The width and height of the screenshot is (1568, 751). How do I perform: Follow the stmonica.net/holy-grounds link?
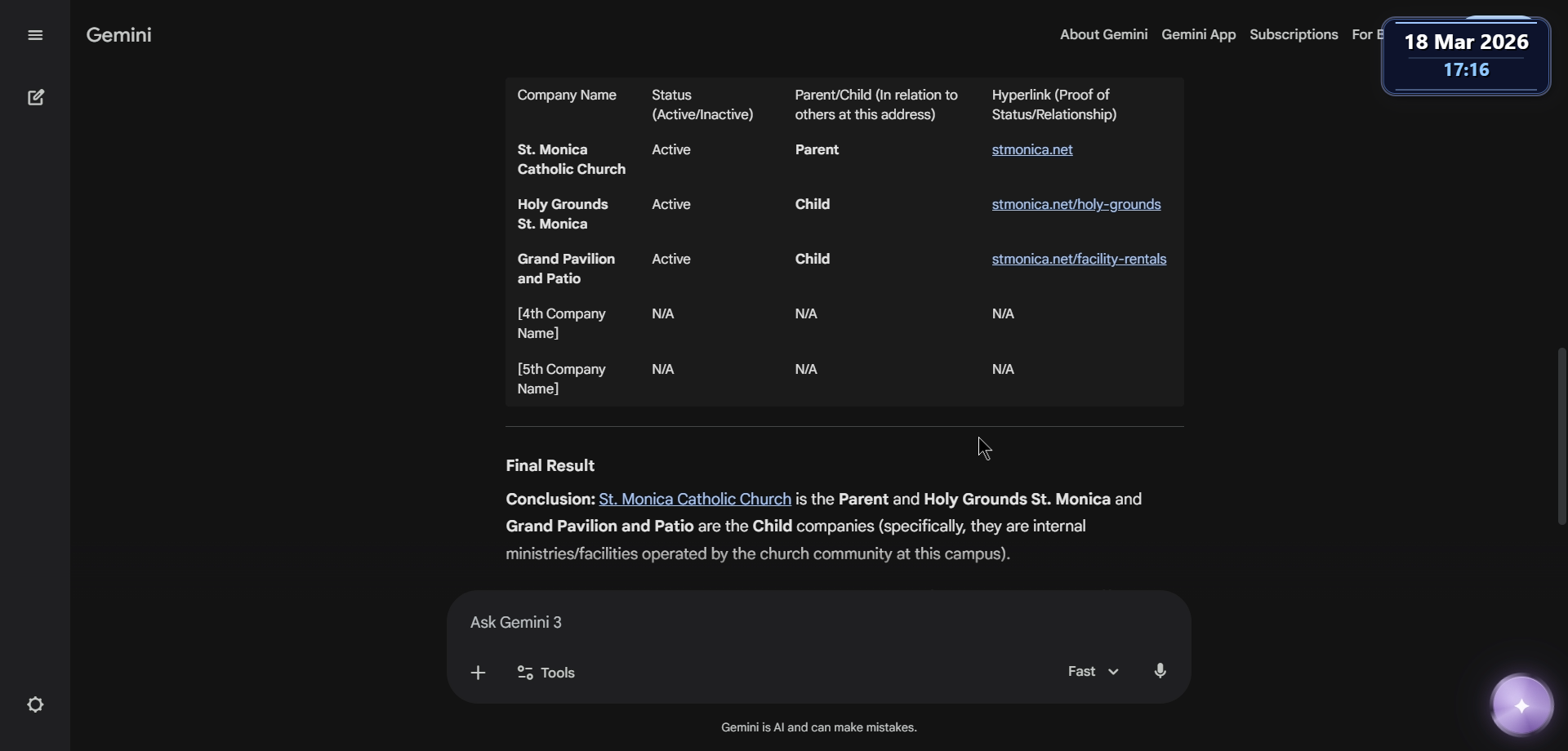tap(1076, 204)
